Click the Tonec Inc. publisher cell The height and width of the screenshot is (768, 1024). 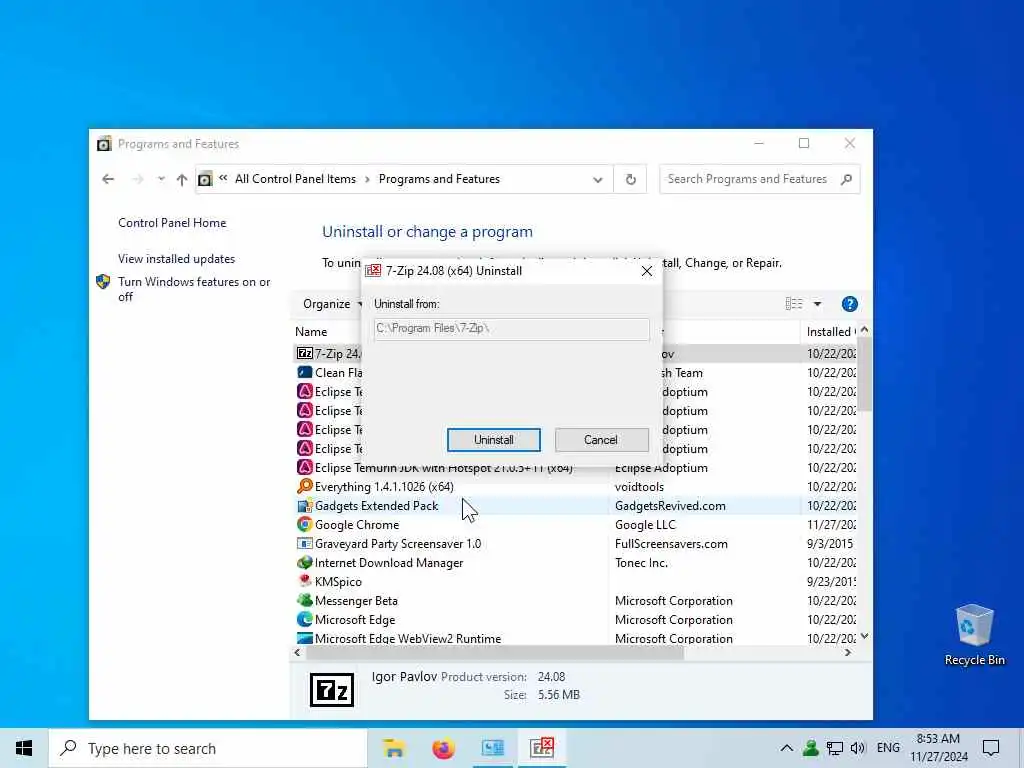click(x=641, y=562)
